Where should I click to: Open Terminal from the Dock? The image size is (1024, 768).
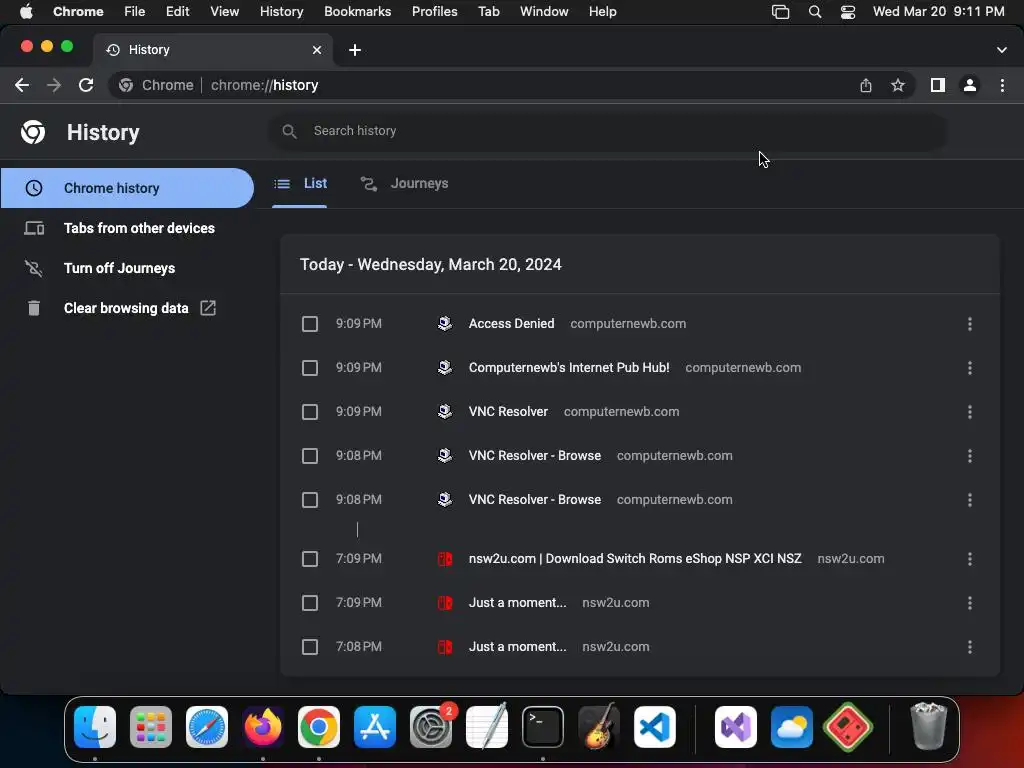click(x=543, y=727)
